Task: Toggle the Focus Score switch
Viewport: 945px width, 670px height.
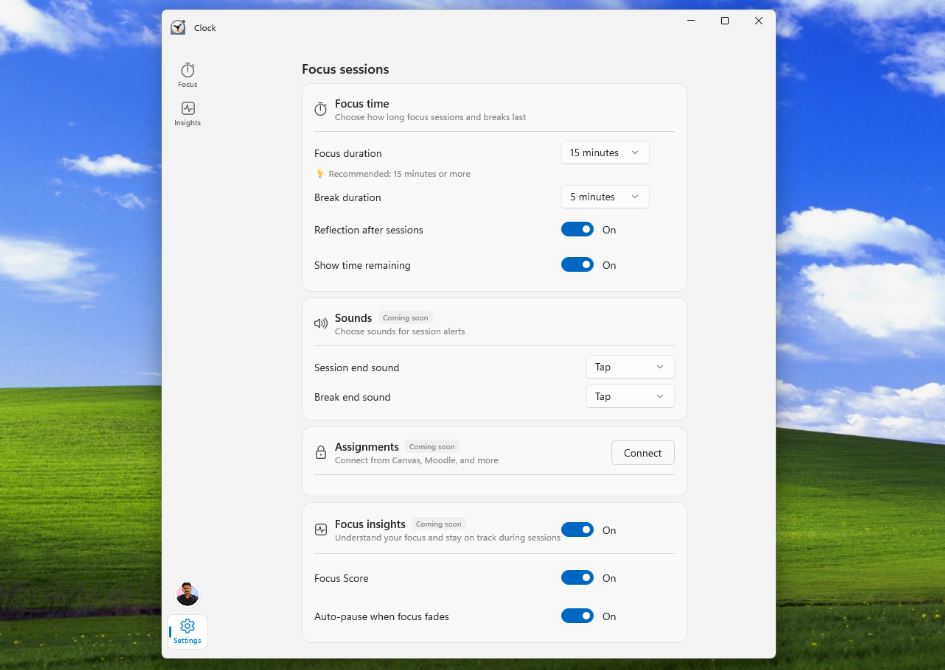Action: click(577, 578)
